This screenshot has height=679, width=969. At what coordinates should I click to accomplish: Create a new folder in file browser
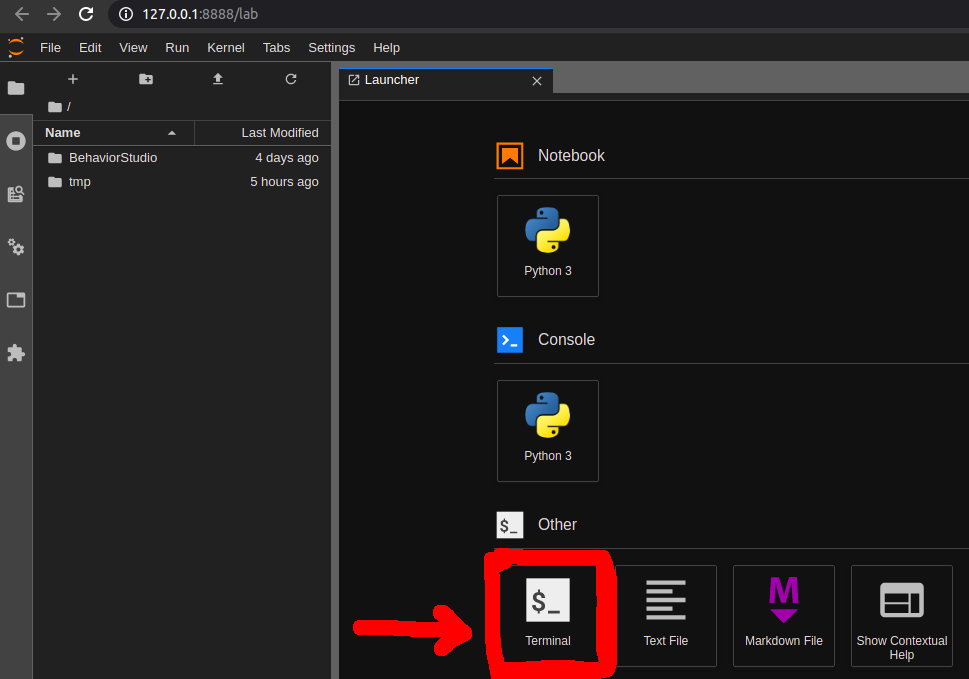pos(146,79)
